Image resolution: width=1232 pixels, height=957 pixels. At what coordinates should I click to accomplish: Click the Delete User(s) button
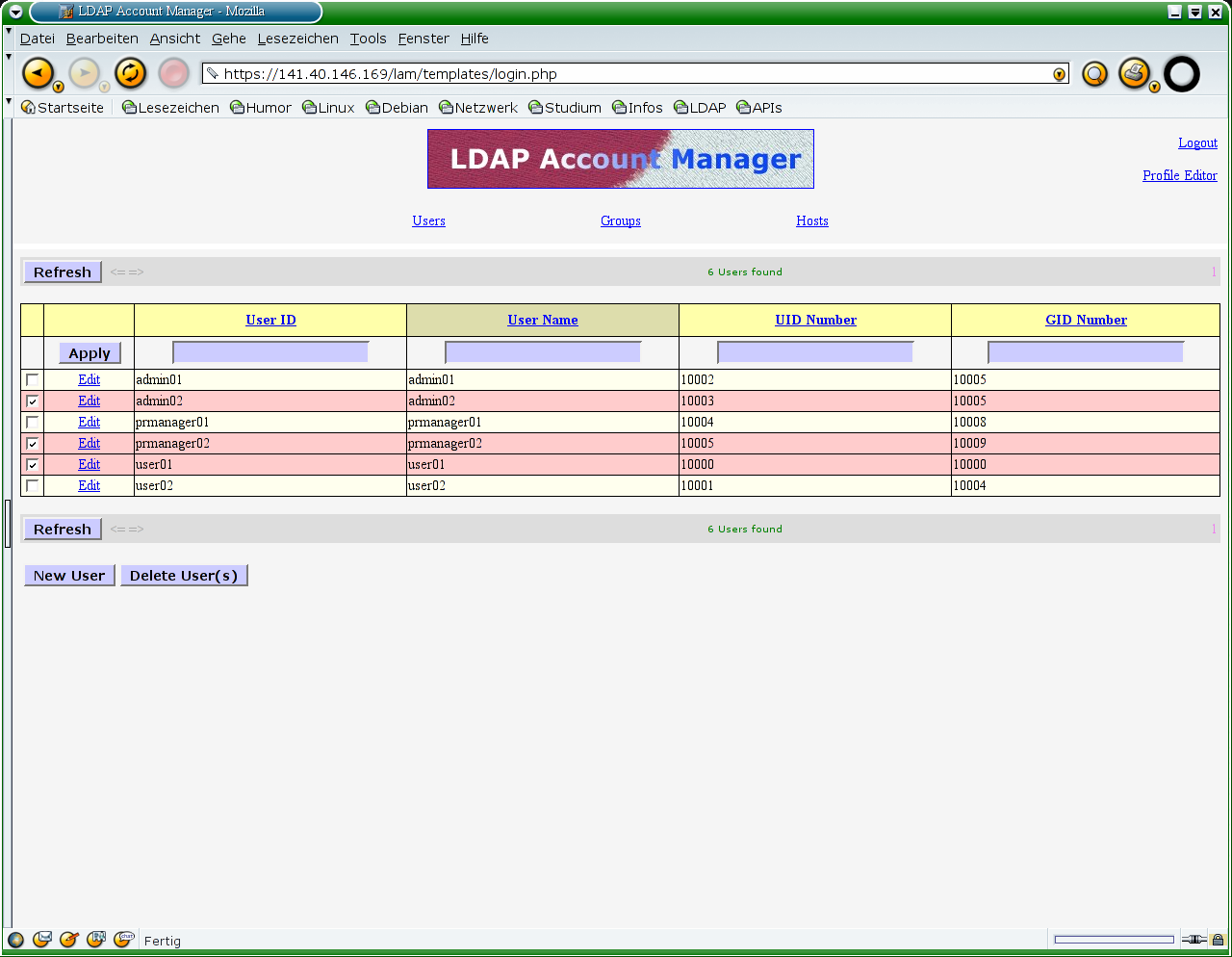[x=184, y=576]
